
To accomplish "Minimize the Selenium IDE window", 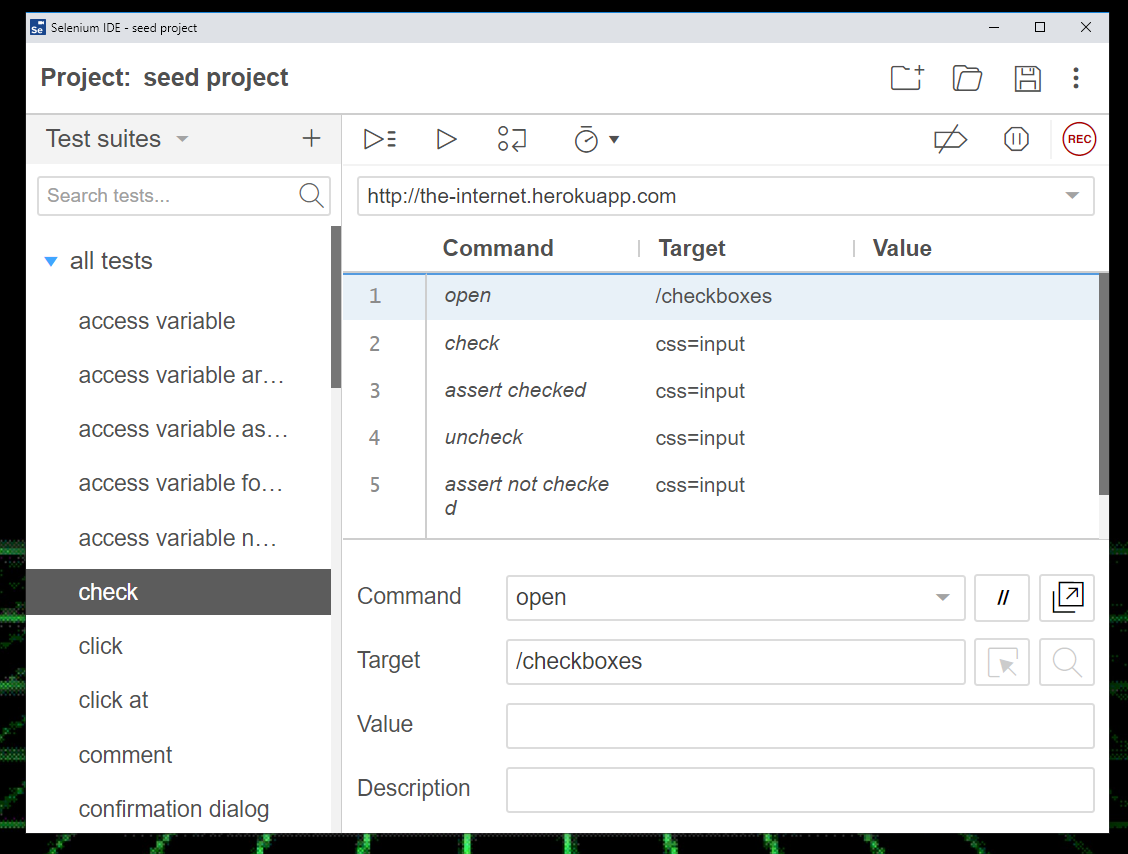I will 993,27.
